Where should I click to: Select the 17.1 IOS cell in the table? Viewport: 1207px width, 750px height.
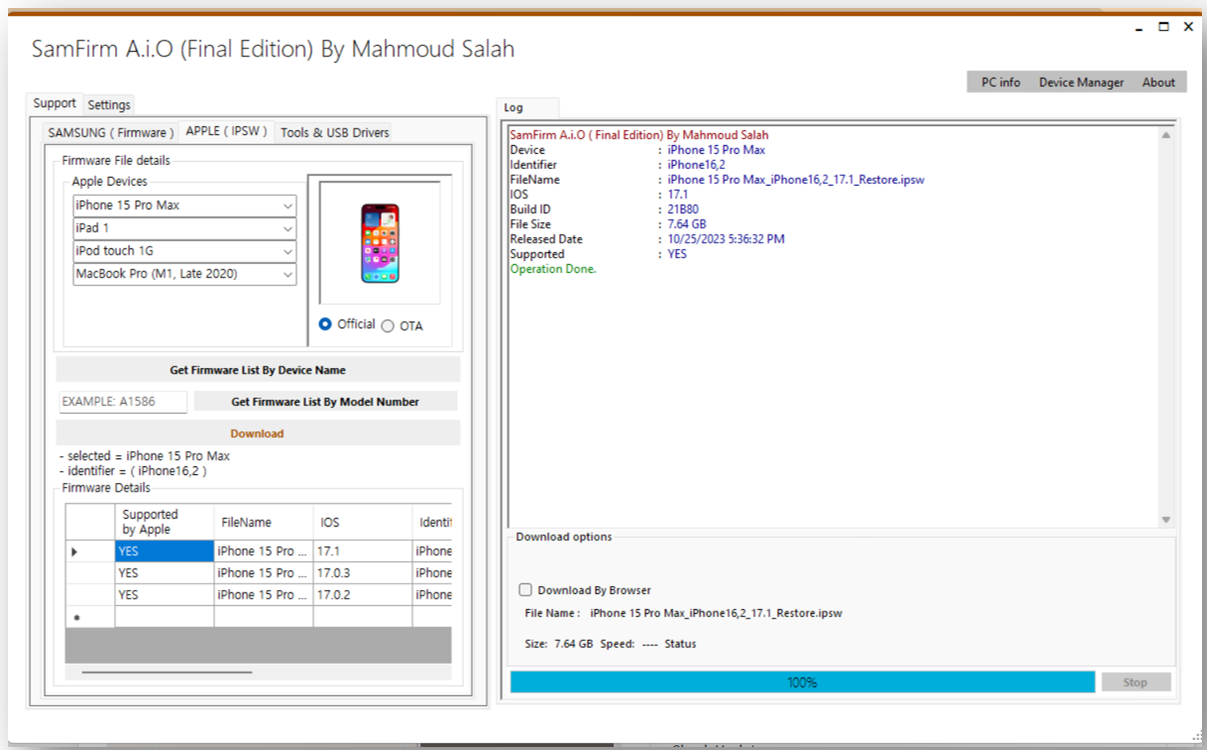[x=363, y=551]
